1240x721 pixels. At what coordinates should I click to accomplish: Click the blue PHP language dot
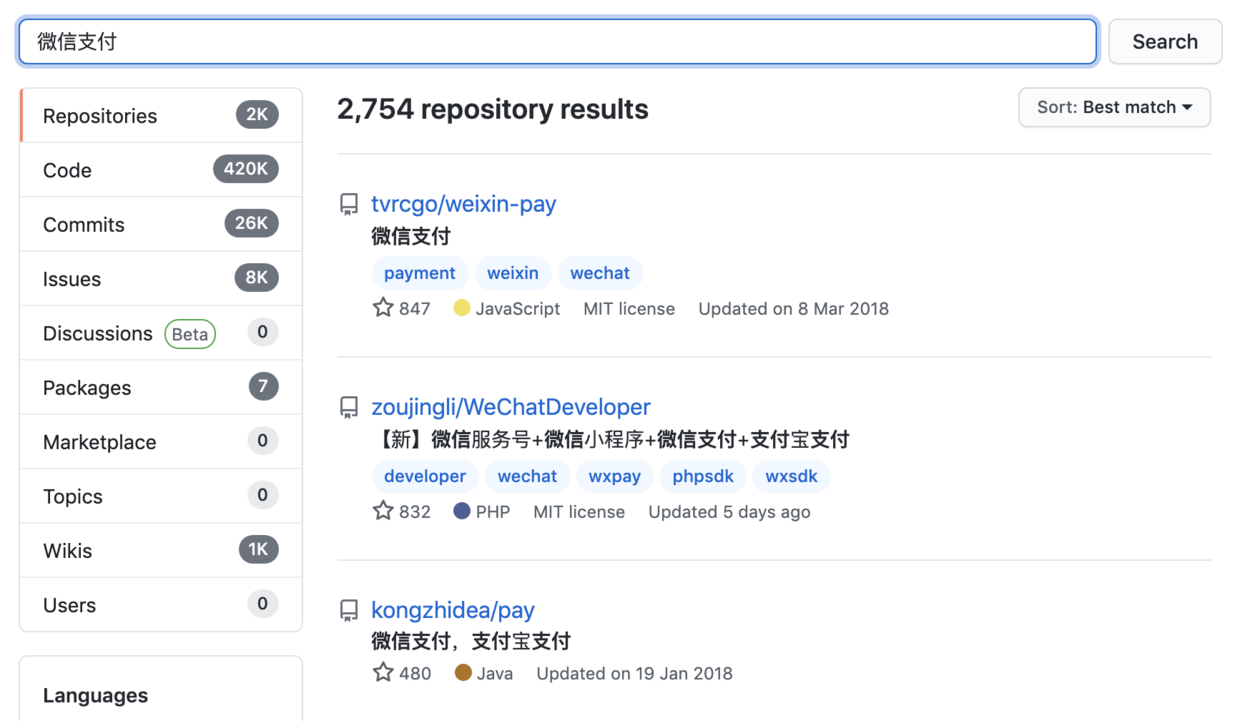pyautogui.click(x=462, y=511)
